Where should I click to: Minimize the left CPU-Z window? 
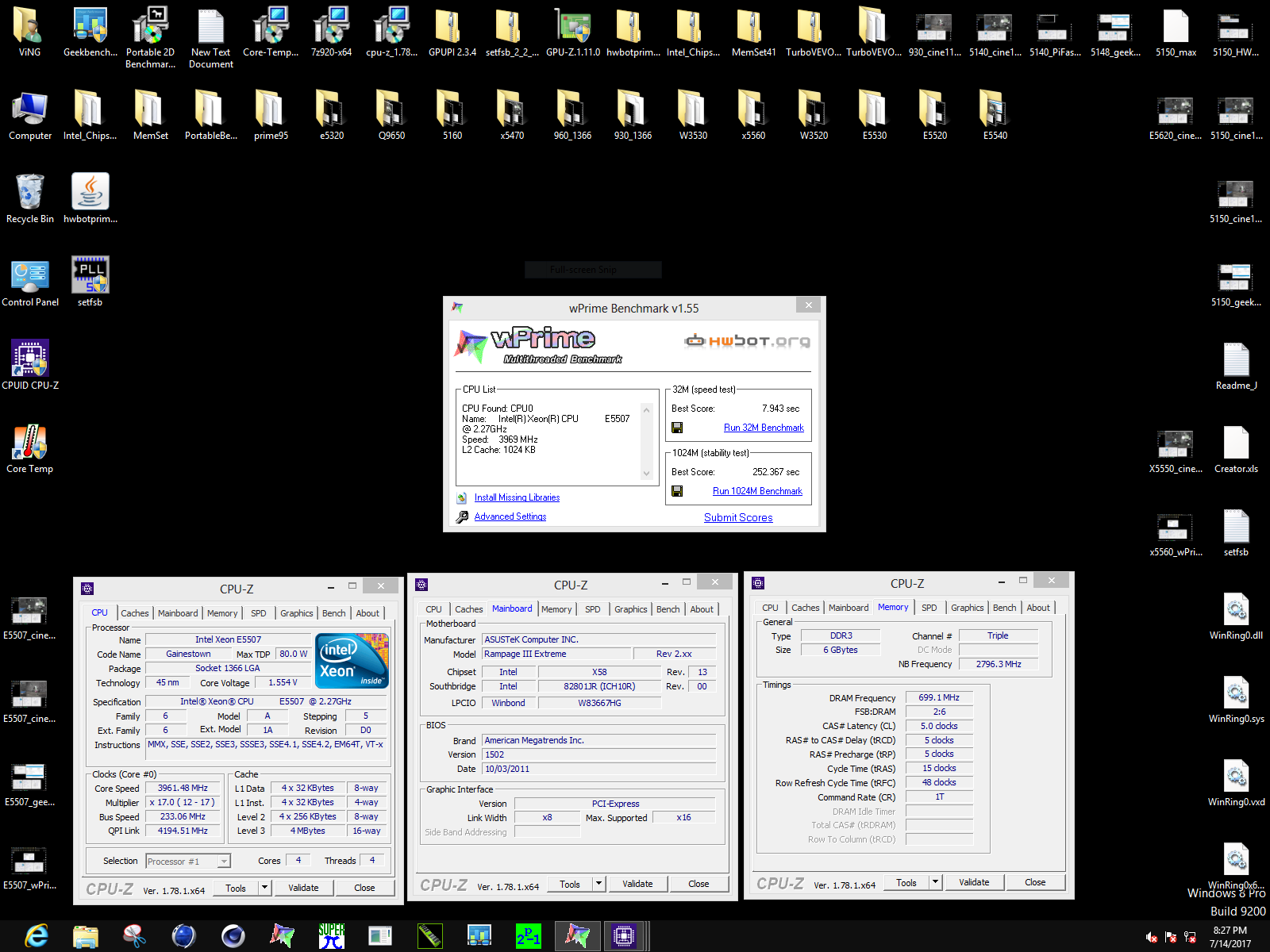331,586
